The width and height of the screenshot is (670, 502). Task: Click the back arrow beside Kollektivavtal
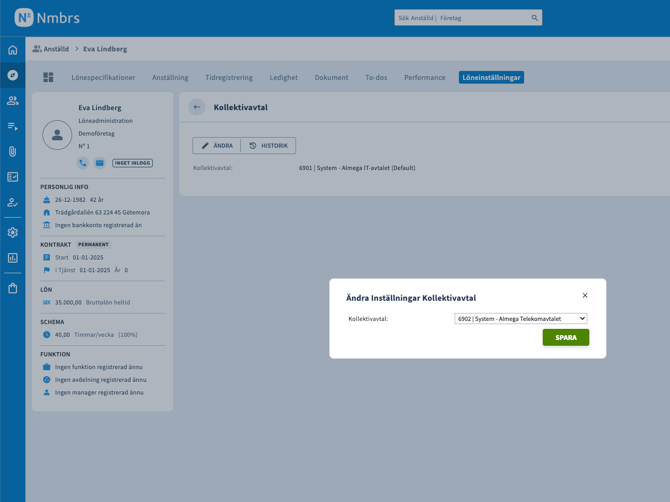pyautogui.click(x=197, y=107)
